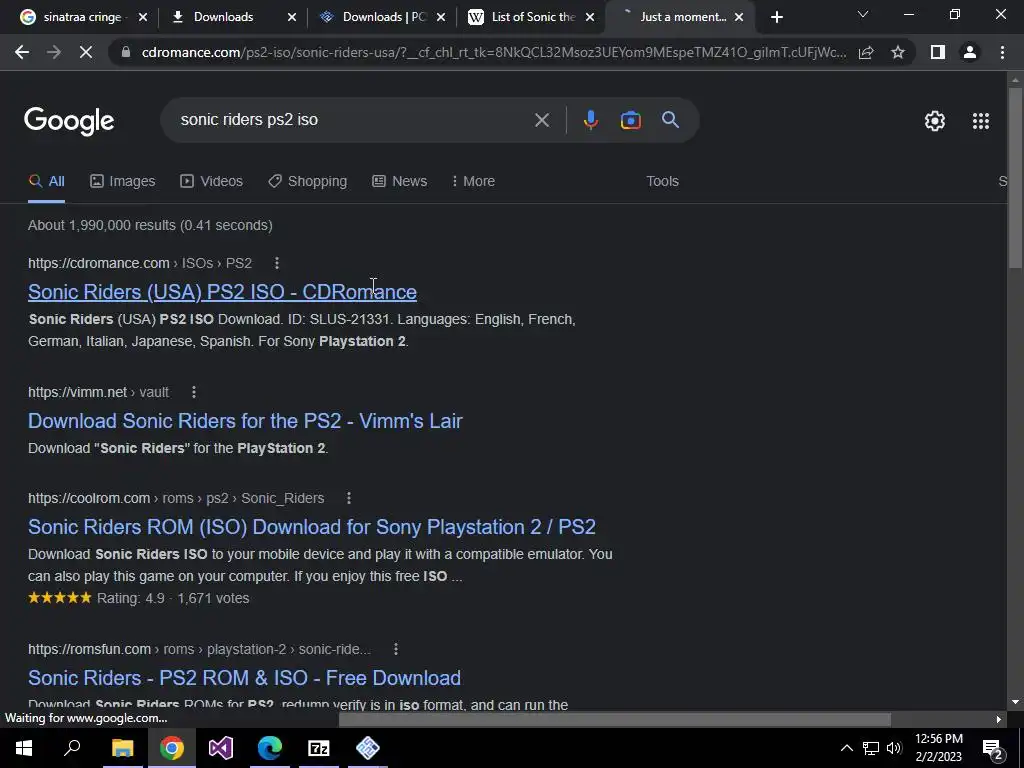Open Windows taskbar search
Viewport: 1024px width, 768px height.
[x=72, y=748]
